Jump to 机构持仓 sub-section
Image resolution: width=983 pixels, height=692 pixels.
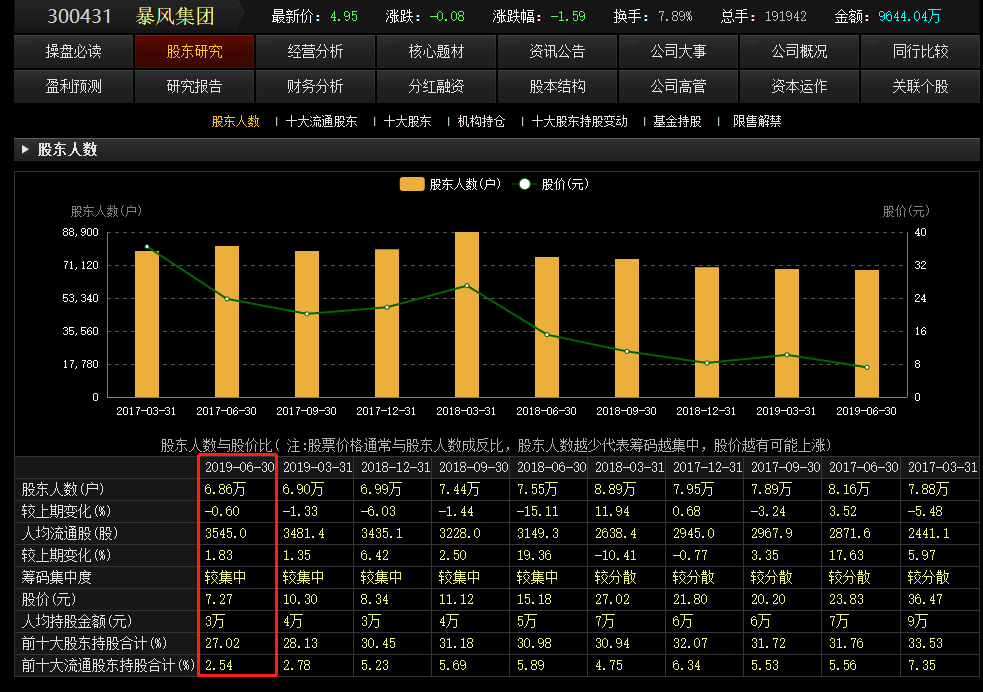pyautogui.click(x=481, y=122)
